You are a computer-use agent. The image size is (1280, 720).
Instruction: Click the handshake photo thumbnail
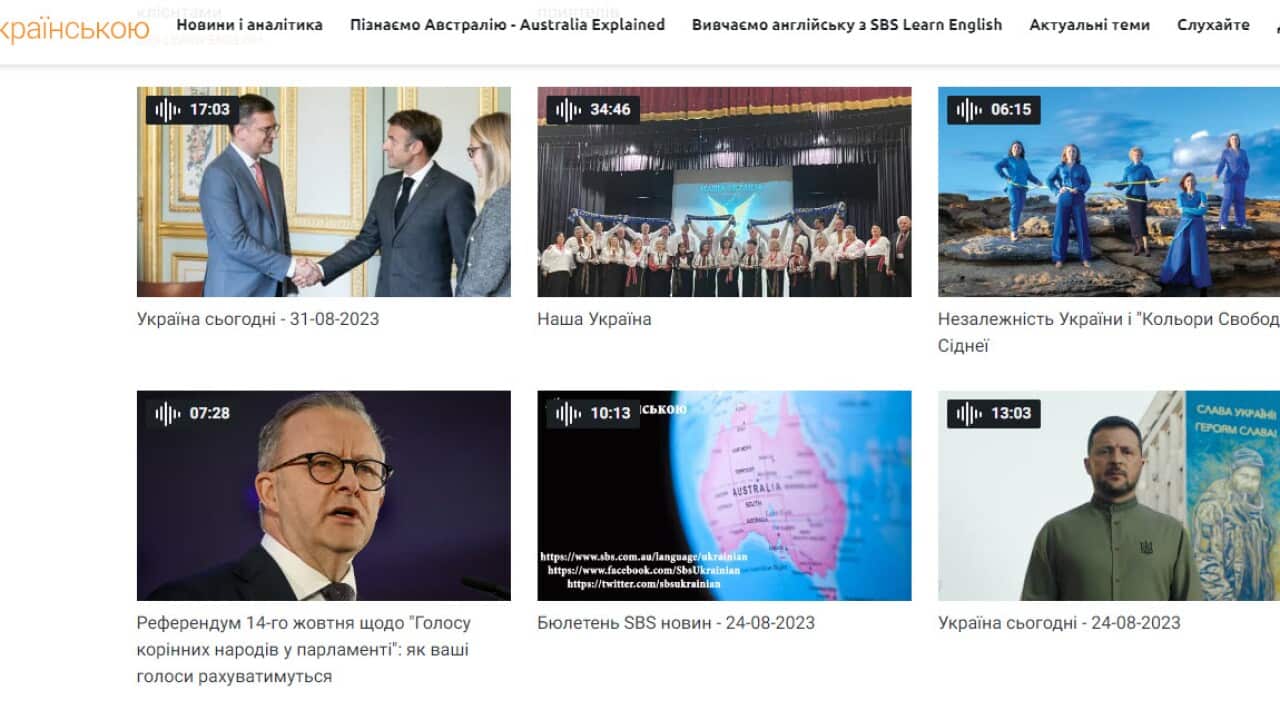click(x=324, y=192)
